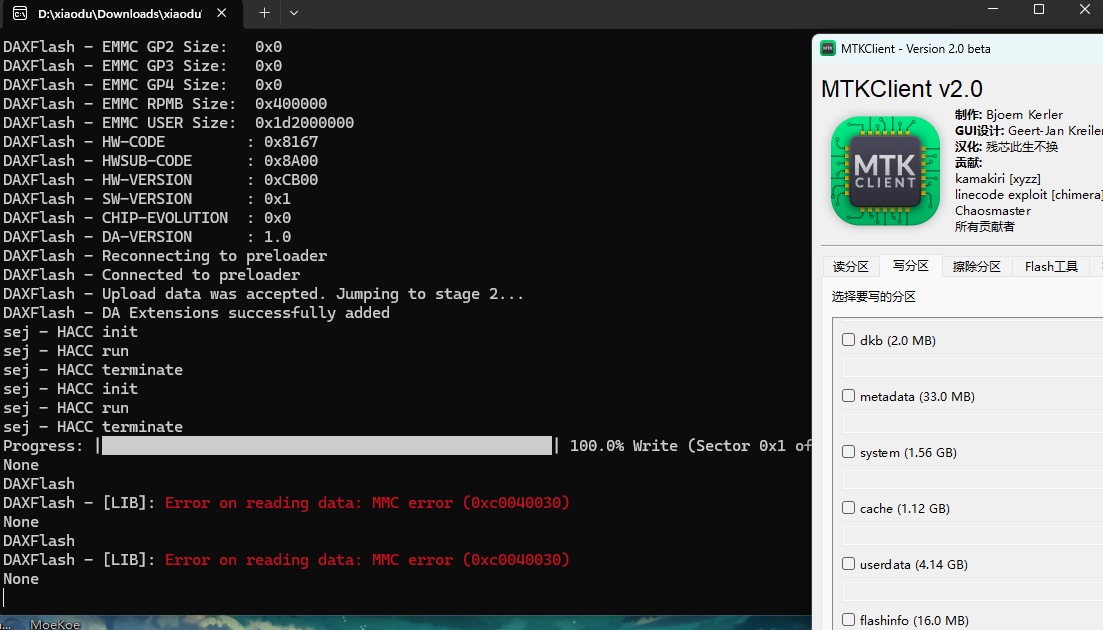Click the MTKClient title bar icon
Viewport: 1103px width, 630px height.
(828, 49)
